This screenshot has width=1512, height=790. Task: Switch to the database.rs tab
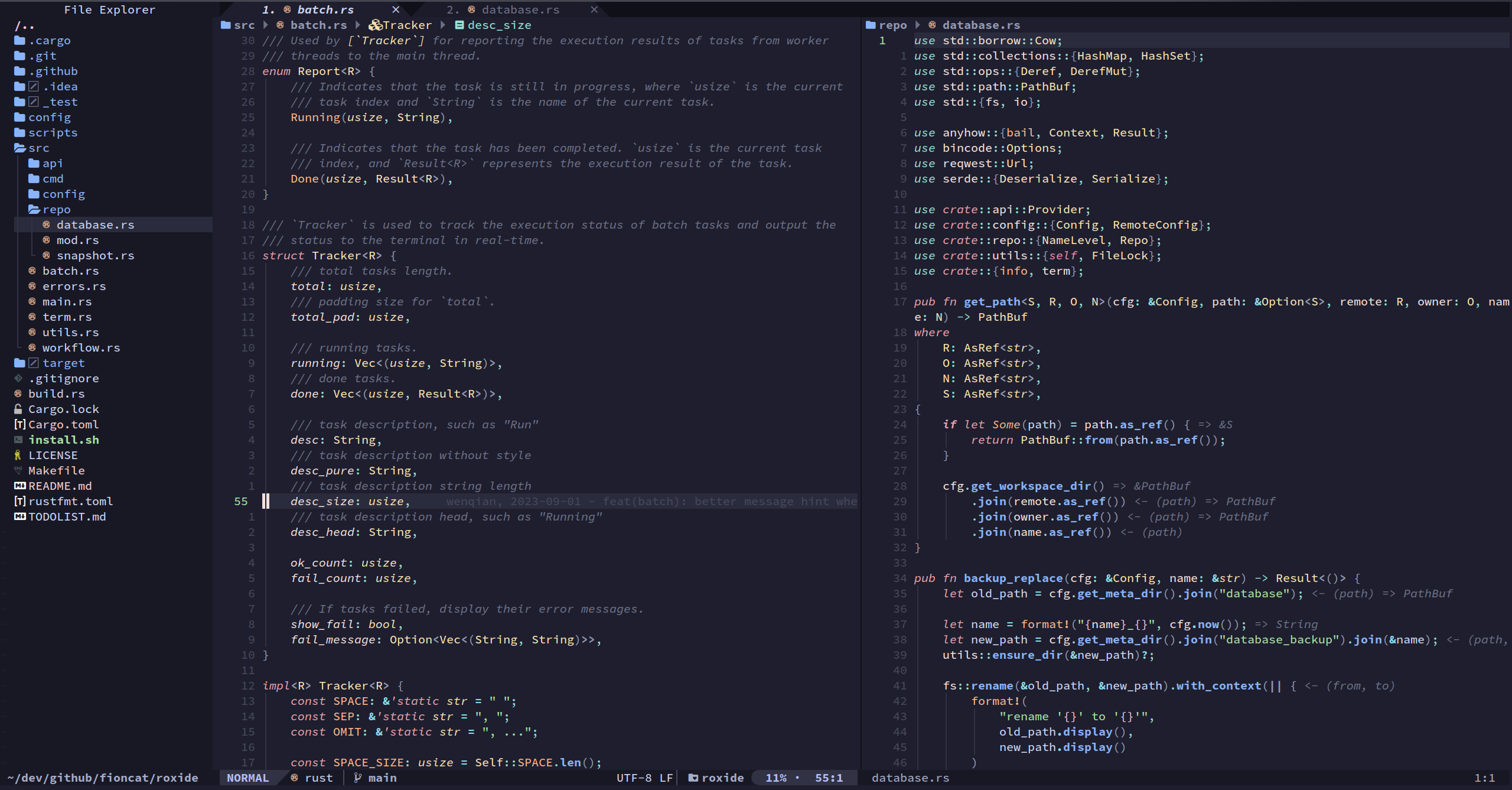520,9
